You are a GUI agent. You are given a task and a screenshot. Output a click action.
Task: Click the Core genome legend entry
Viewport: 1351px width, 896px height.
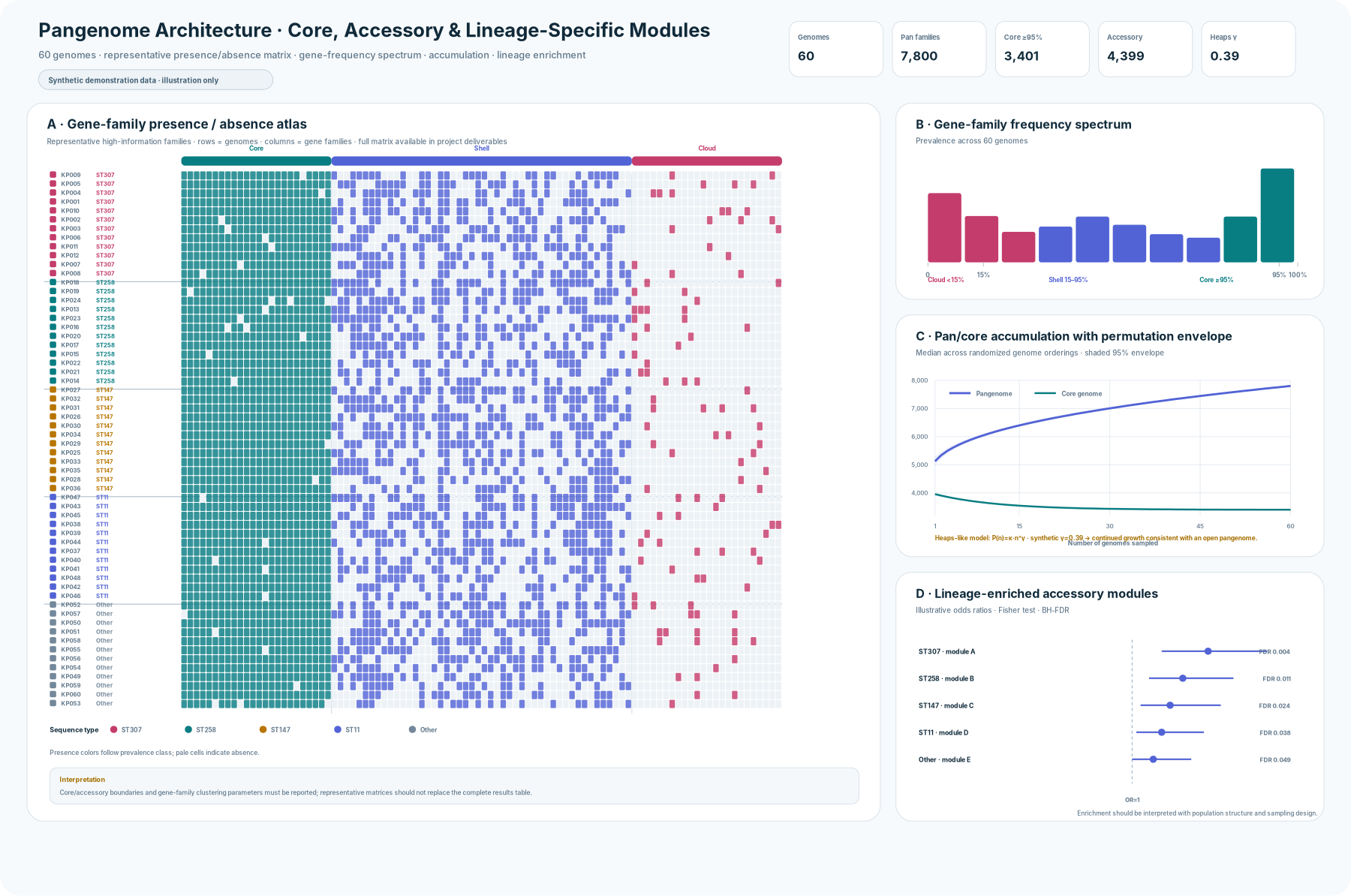(1069, 393)
